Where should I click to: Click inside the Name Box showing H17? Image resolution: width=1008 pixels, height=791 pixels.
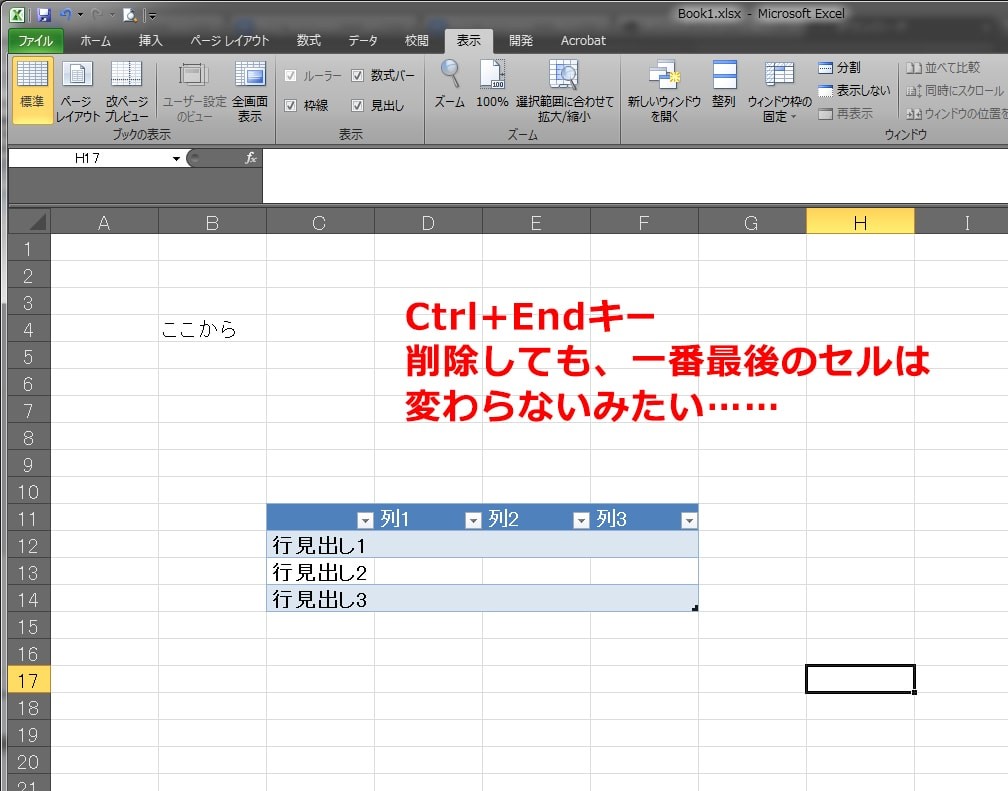click(90, 157)
